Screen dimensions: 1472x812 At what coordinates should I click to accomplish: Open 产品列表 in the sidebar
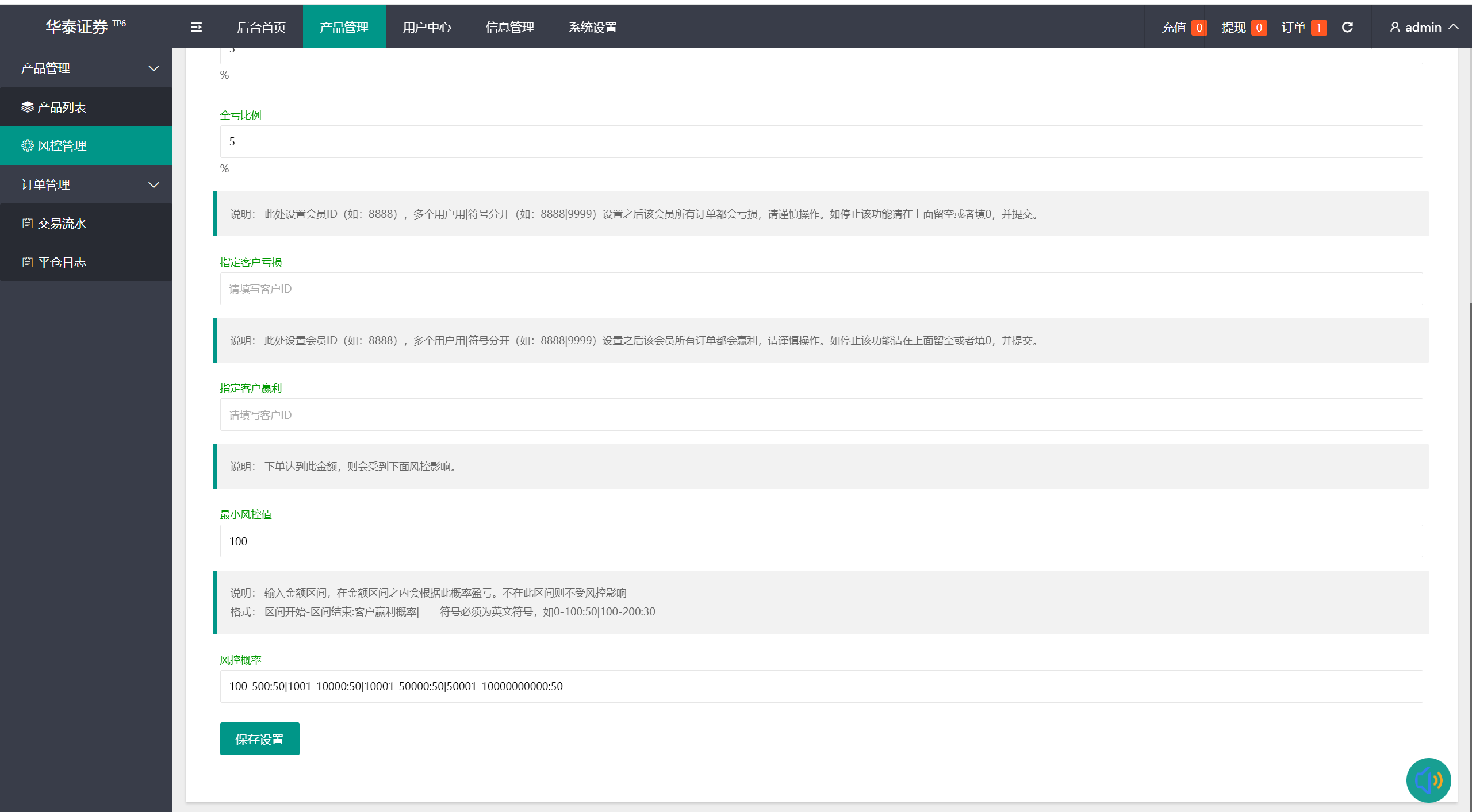point(86,107)
